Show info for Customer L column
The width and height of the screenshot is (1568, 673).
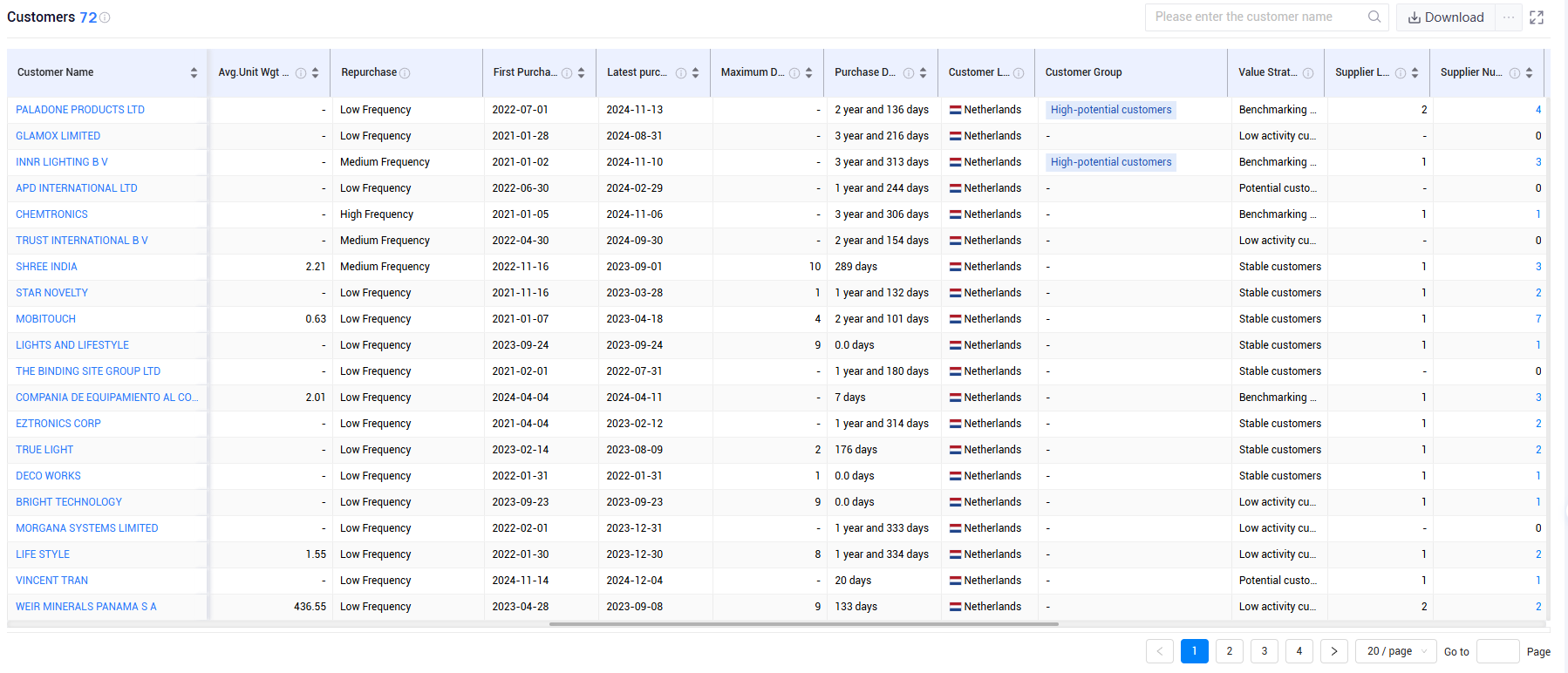[x=1019, y=73]
